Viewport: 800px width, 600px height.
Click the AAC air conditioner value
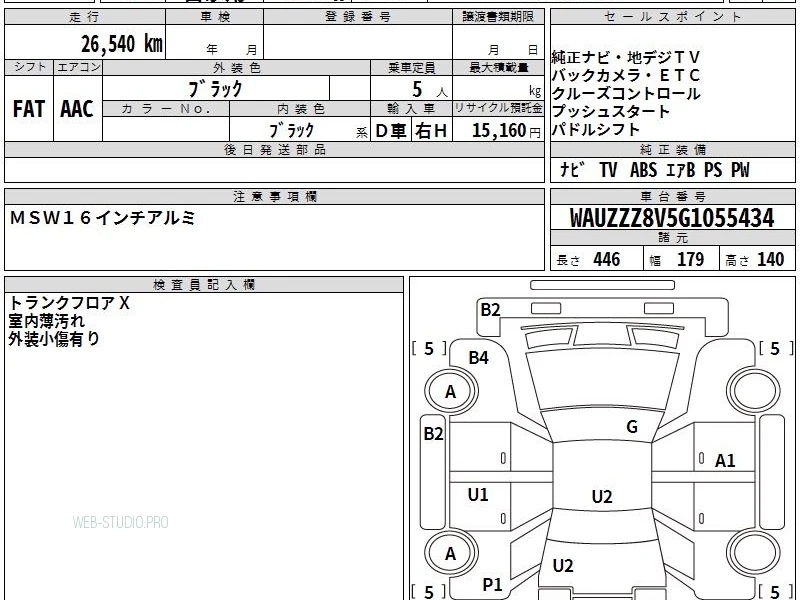[x=77, y=109]
